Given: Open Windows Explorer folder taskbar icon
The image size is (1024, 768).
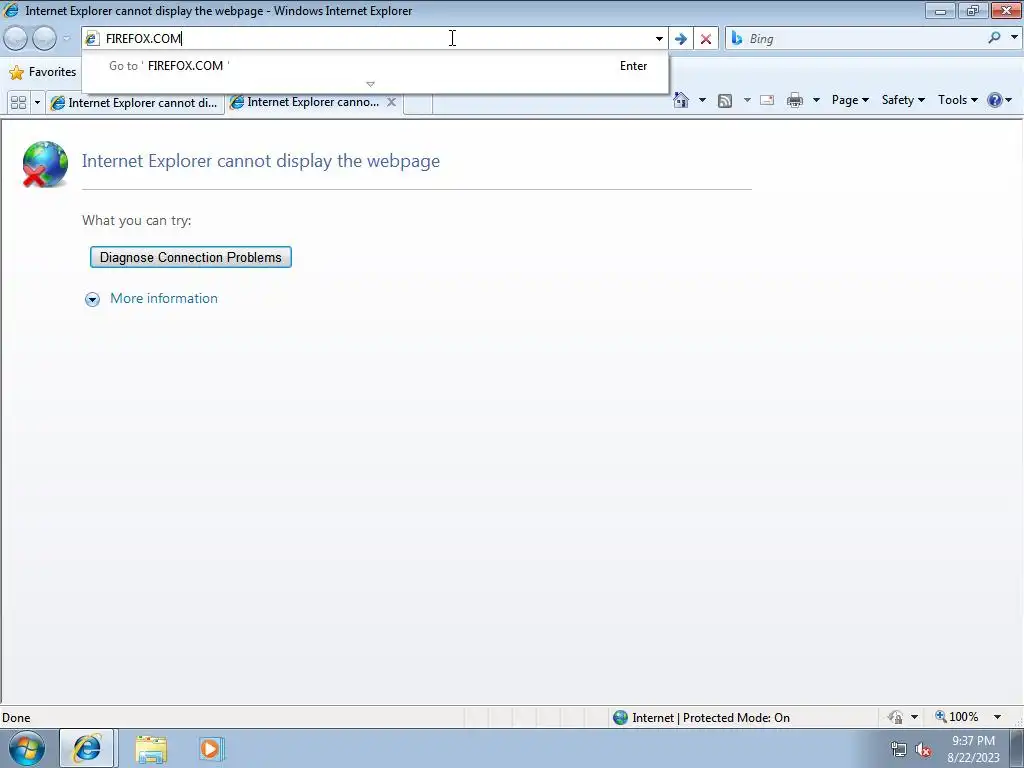Looking at the screenshot, I should tap(151, 749).
